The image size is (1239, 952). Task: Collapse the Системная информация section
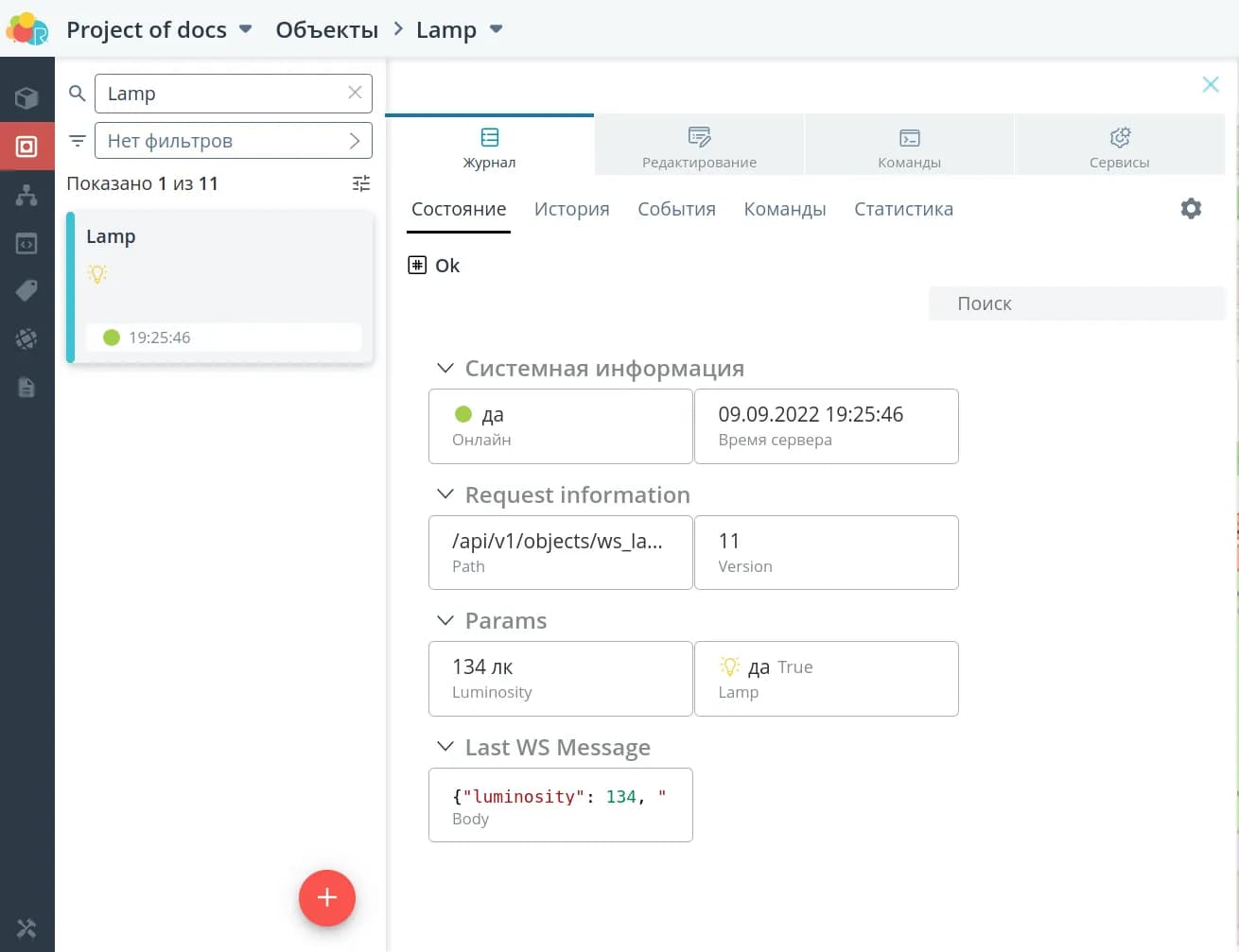(445, 369)
